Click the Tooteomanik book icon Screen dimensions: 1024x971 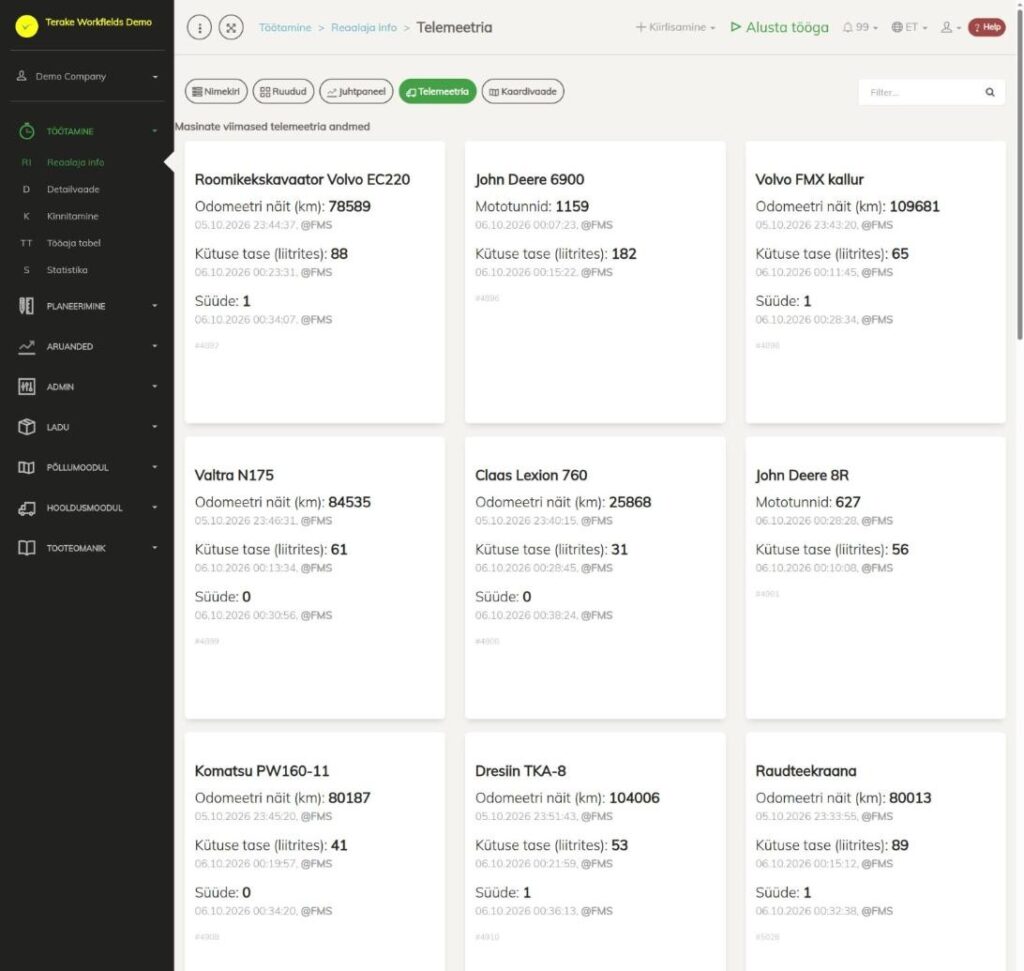[27, 548]
